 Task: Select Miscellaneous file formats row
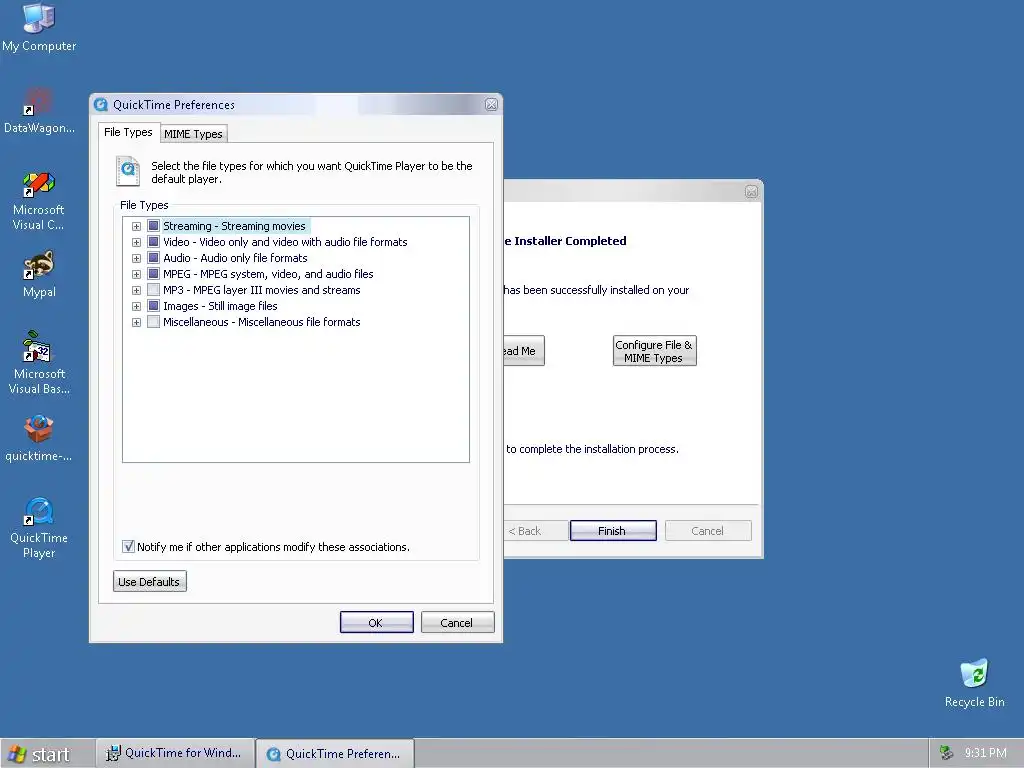[262, 322]
